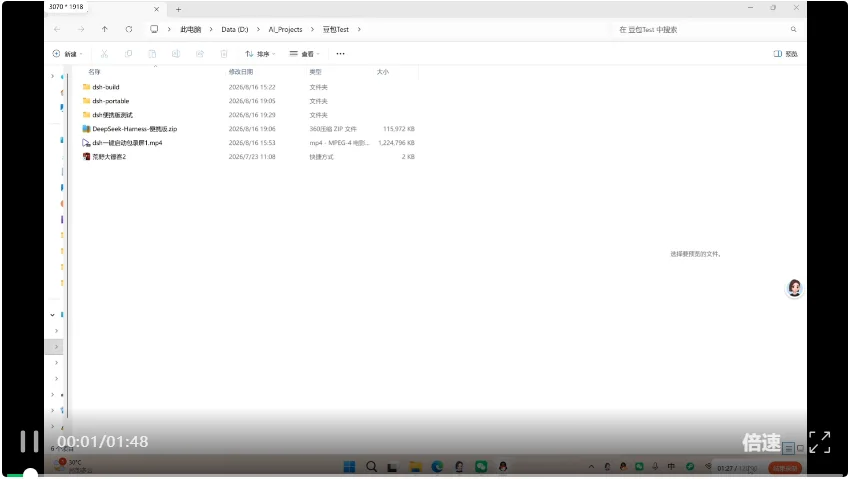Image resolution: width=849 pixels, height=479 pixels.
Task: Click the computer icon in address bar
Action: [x=154, y=29]
